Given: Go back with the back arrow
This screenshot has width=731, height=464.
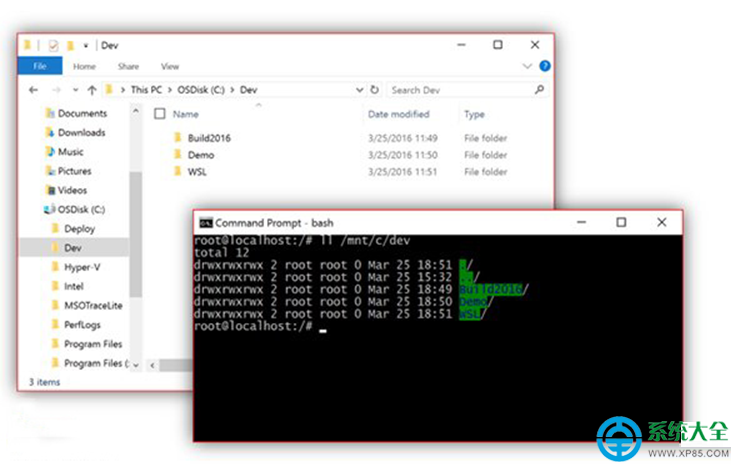Looking at the screenshot, I should [x=33, y=90].
